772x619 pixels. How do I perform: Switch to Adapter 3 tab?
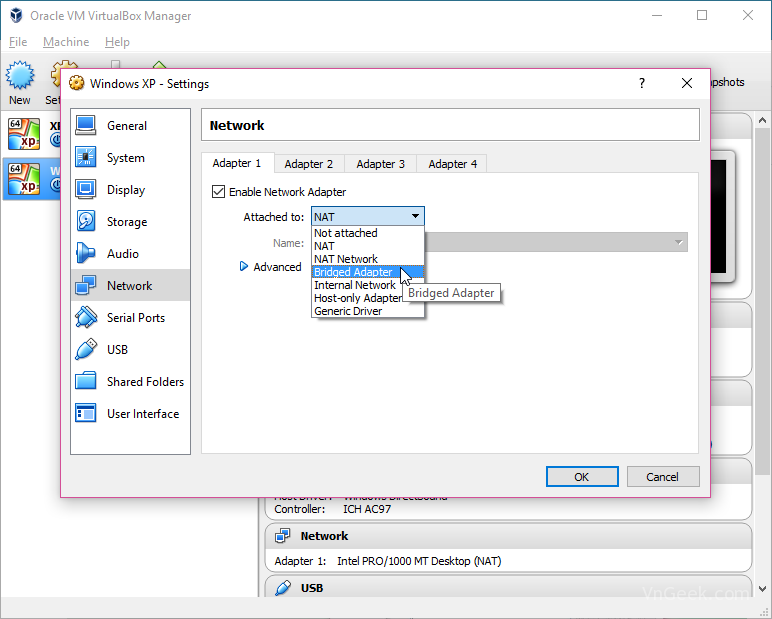381,164
